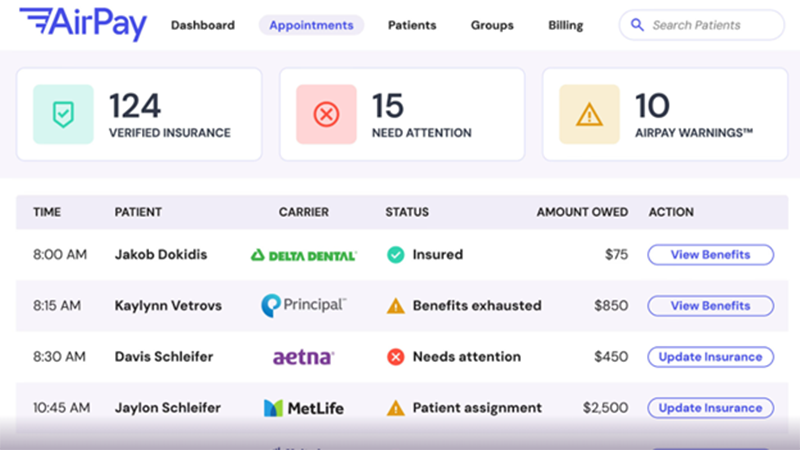Update Insurance for Davis Schleifer
Image resolution: width=800 pixels, height=450 pixels.
710,357
